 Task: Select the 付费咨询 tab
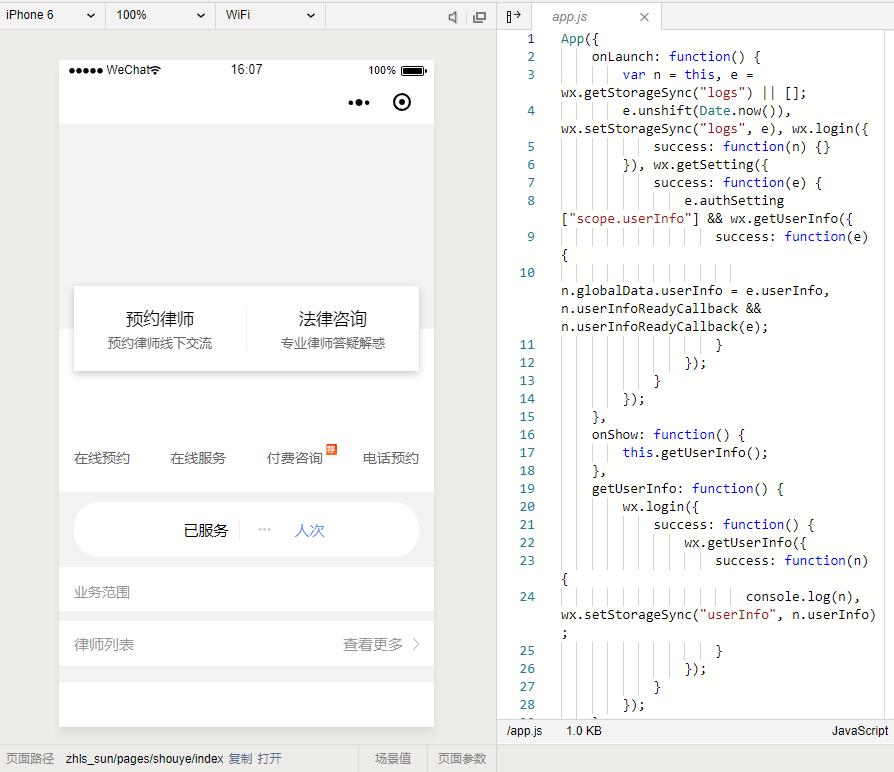[x=295, y=458]
